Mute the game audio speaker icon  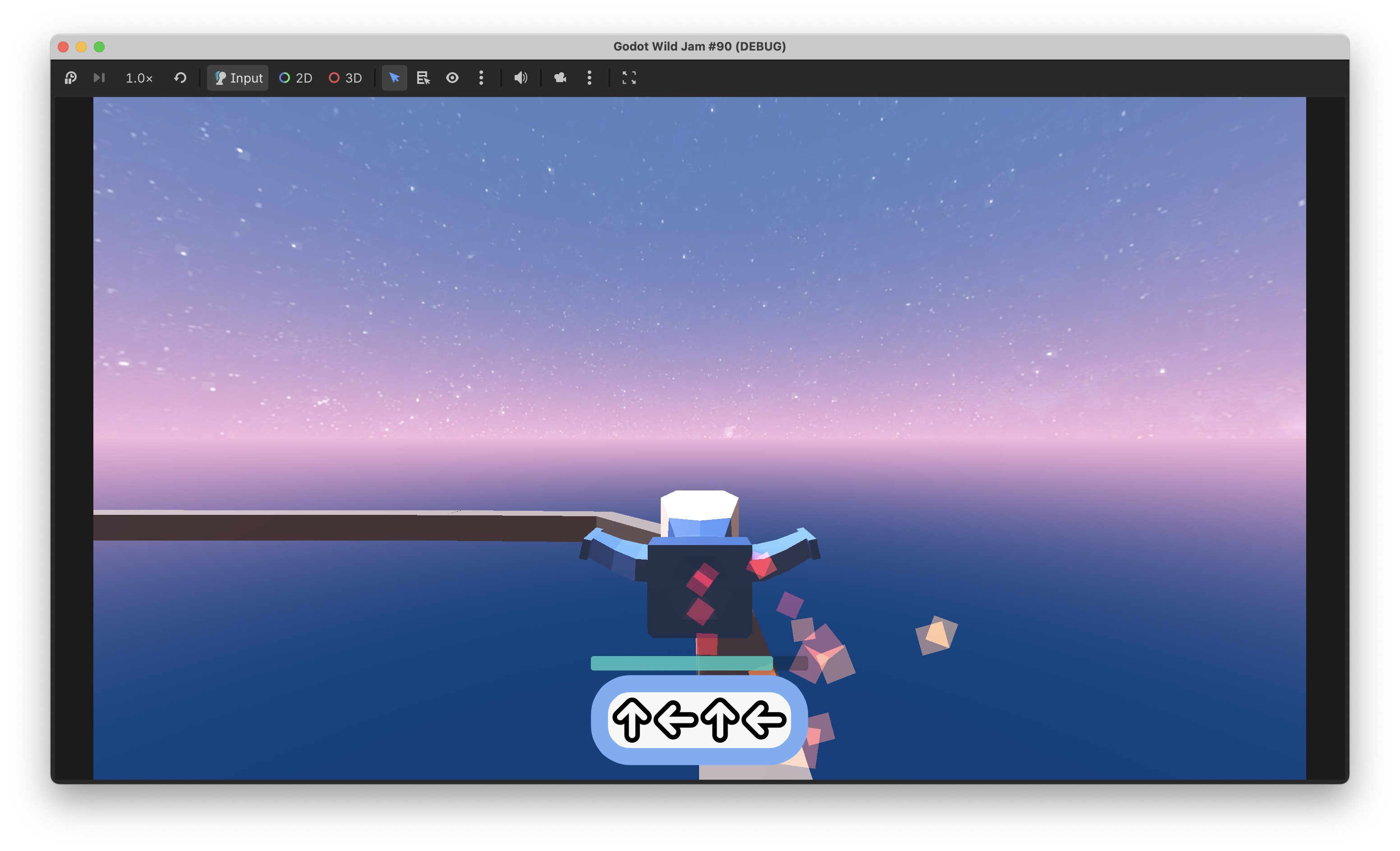pos(520,78)
